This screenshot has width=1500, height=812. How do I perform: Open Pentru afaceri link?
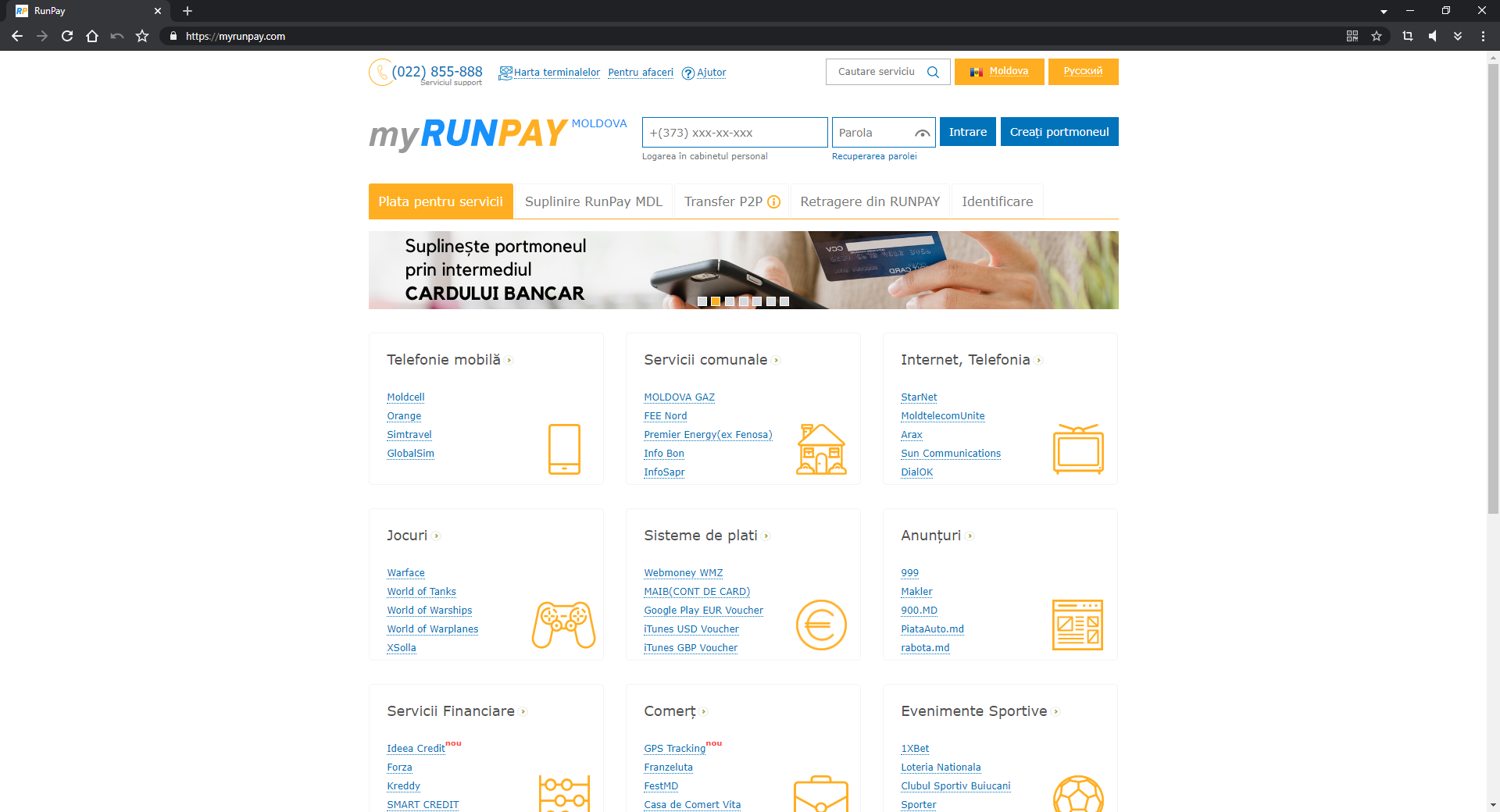pyautogui.click(x=641, y=73)
